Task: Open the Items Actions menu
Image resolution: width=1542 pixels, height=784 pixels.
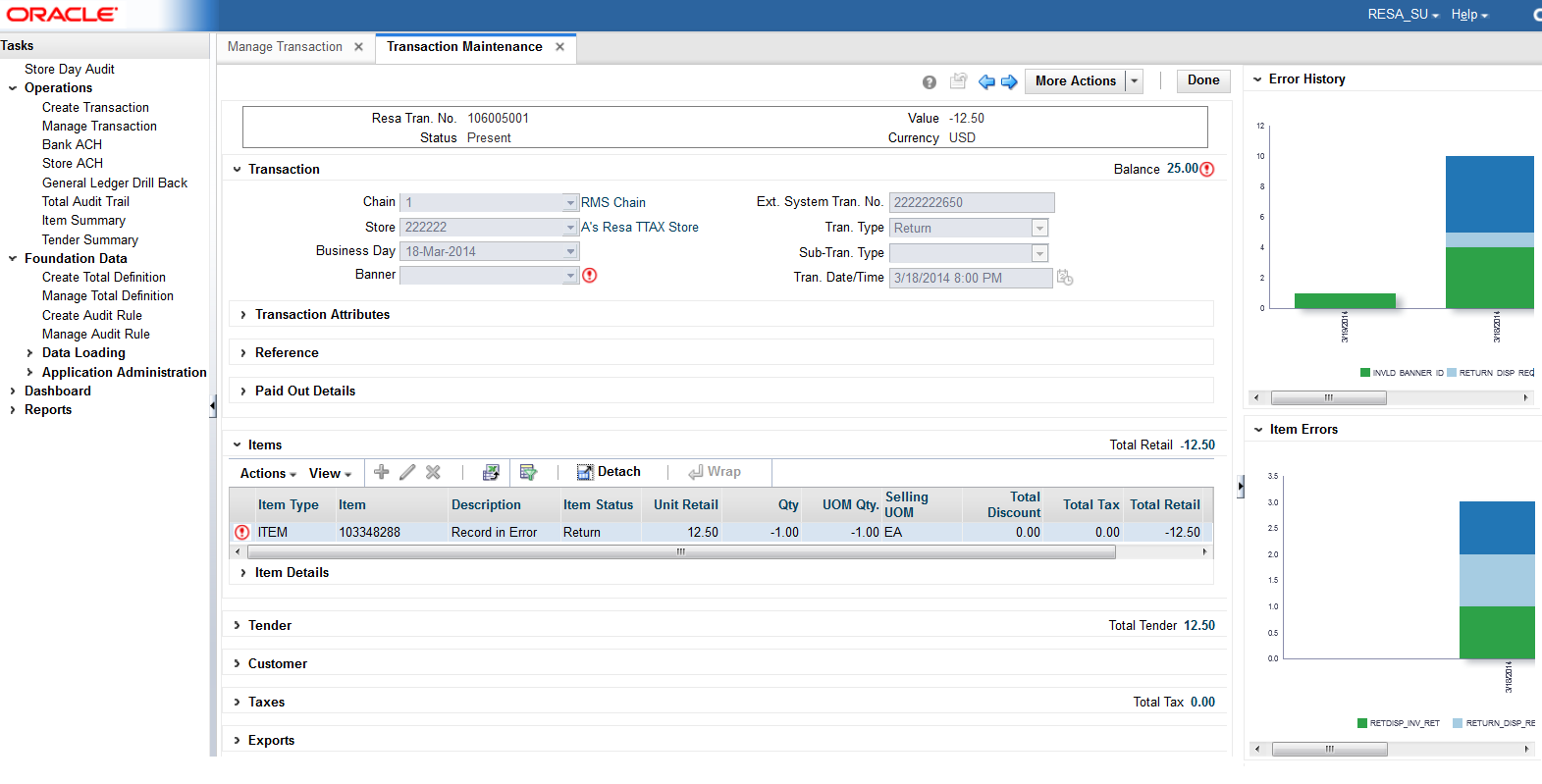Action: click(x=268, y=473)
